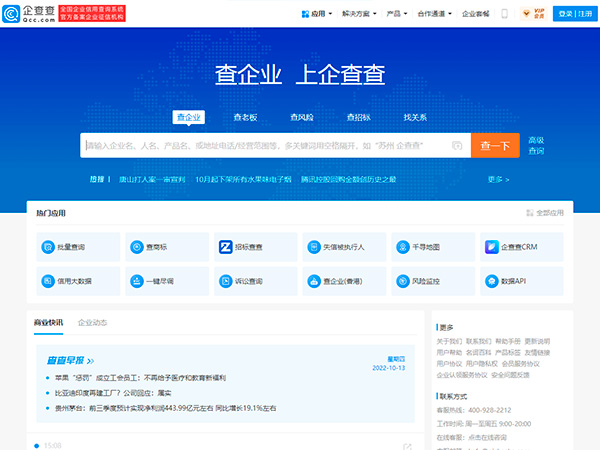Screen dimensions: 600x450
Task: Click 更新说明 footer link
Action: tap(537, 341)
